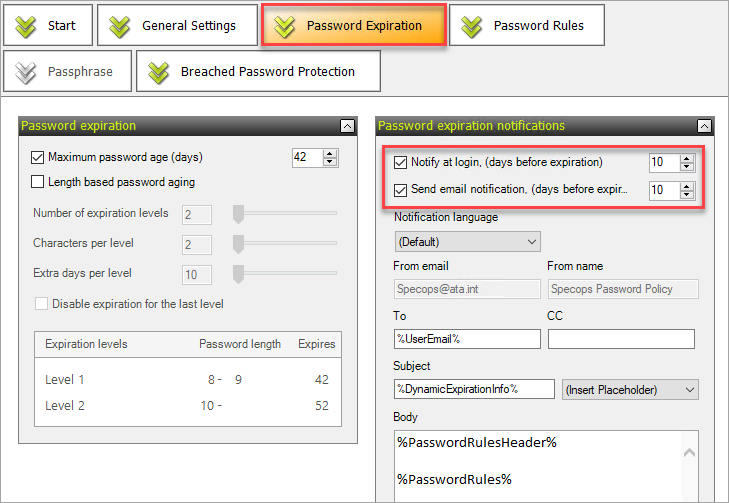
Task: Open the Notification language dropdown
Action: pos(467,242)
